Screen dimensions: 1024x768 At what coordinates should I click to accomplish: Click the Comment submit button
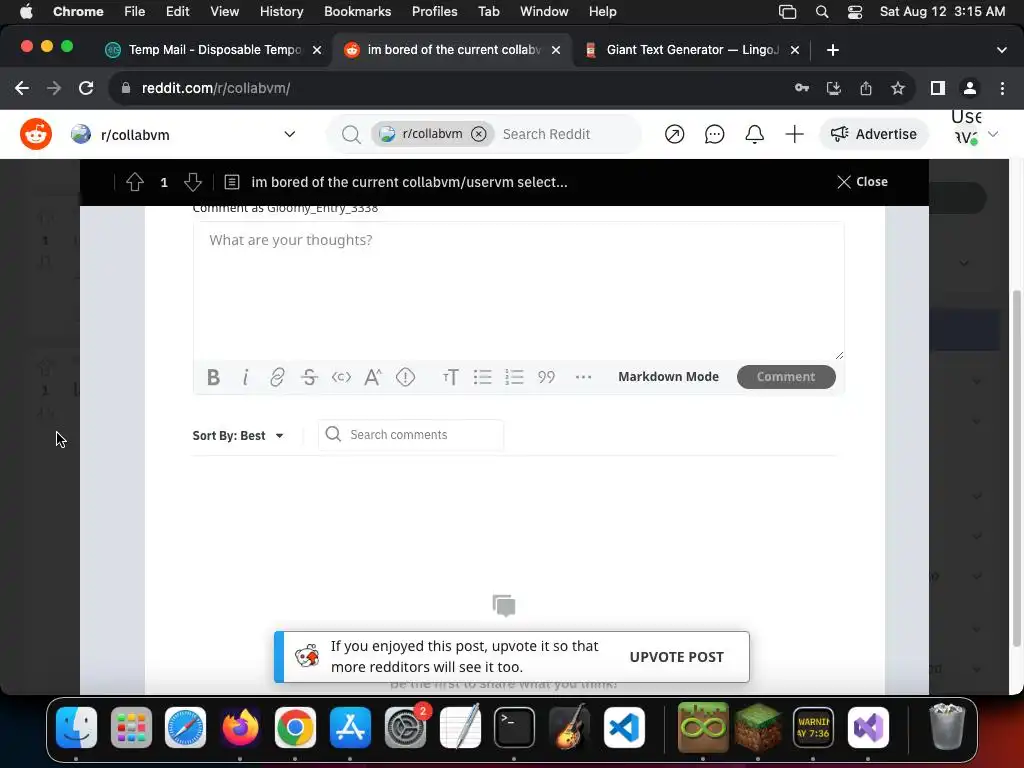786,377
